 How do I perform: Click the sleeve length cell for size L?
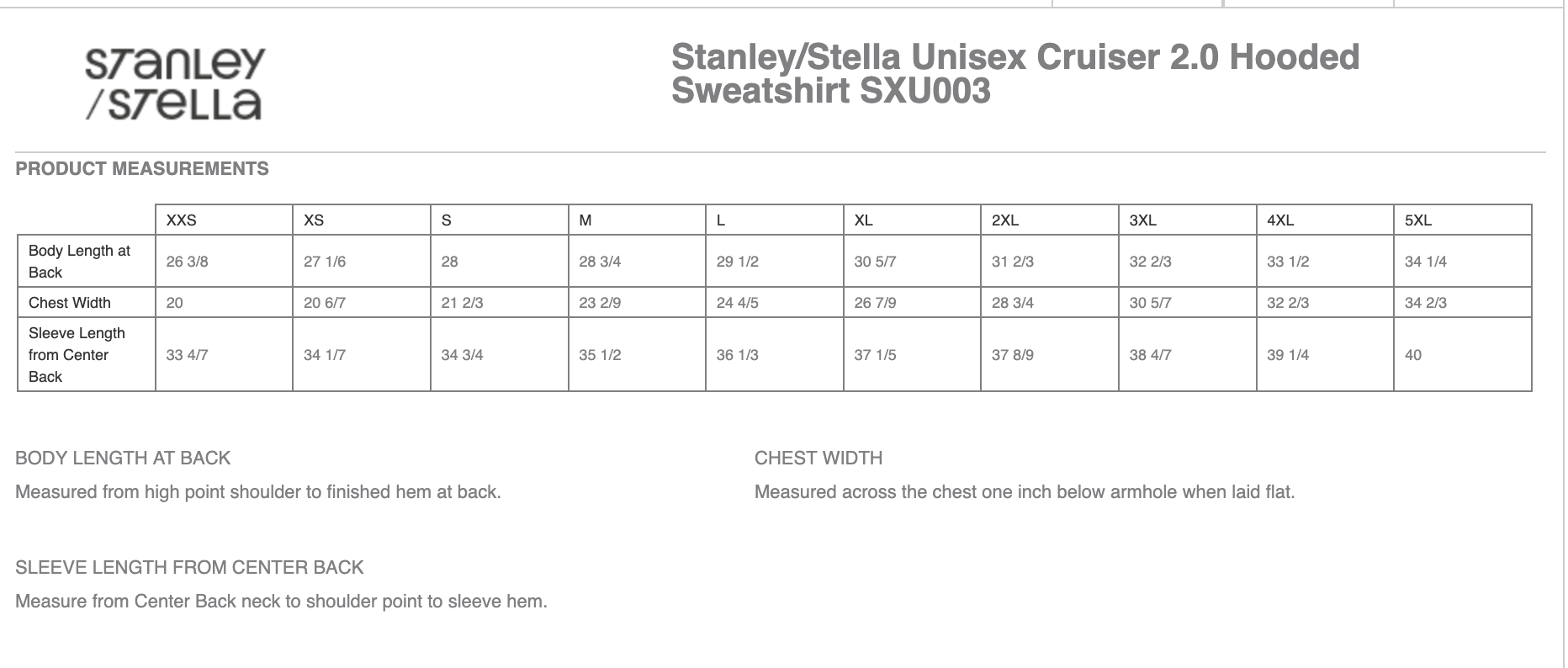point(738,355)
